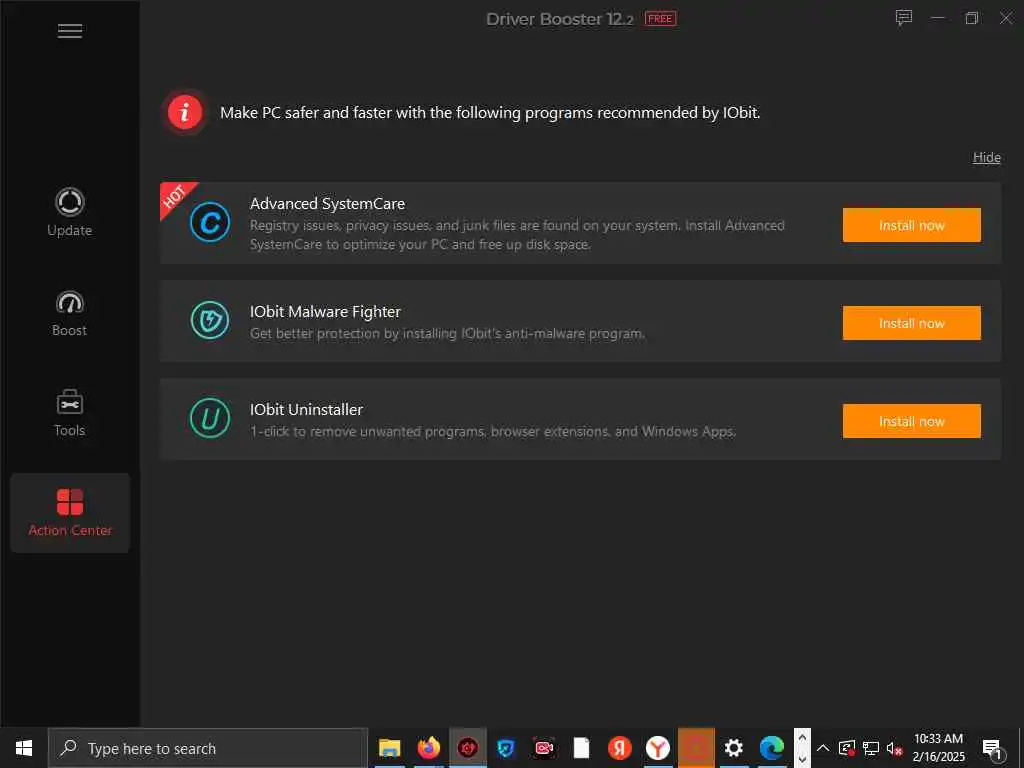Screen dimensions: 1024x768
Task: Open the white document taskbar icon
Action: 581,748
